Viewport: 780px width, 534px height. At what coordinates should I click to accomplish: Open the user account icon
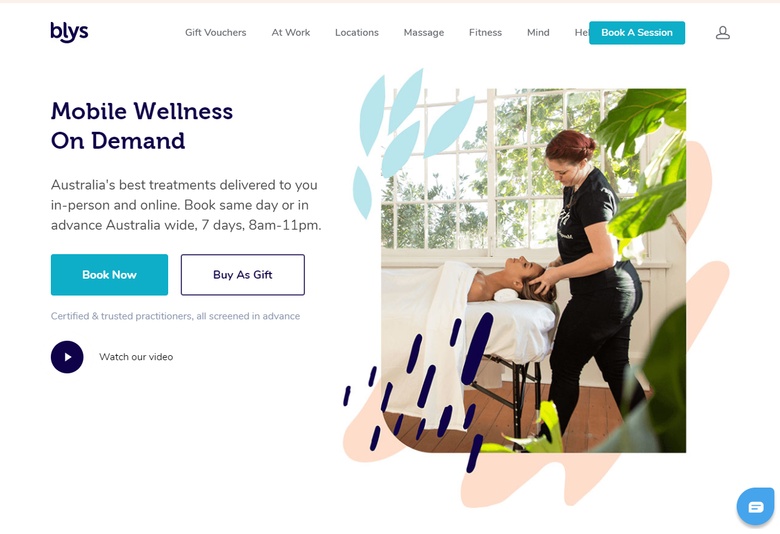pyautogui.click(x=722, y=33)
